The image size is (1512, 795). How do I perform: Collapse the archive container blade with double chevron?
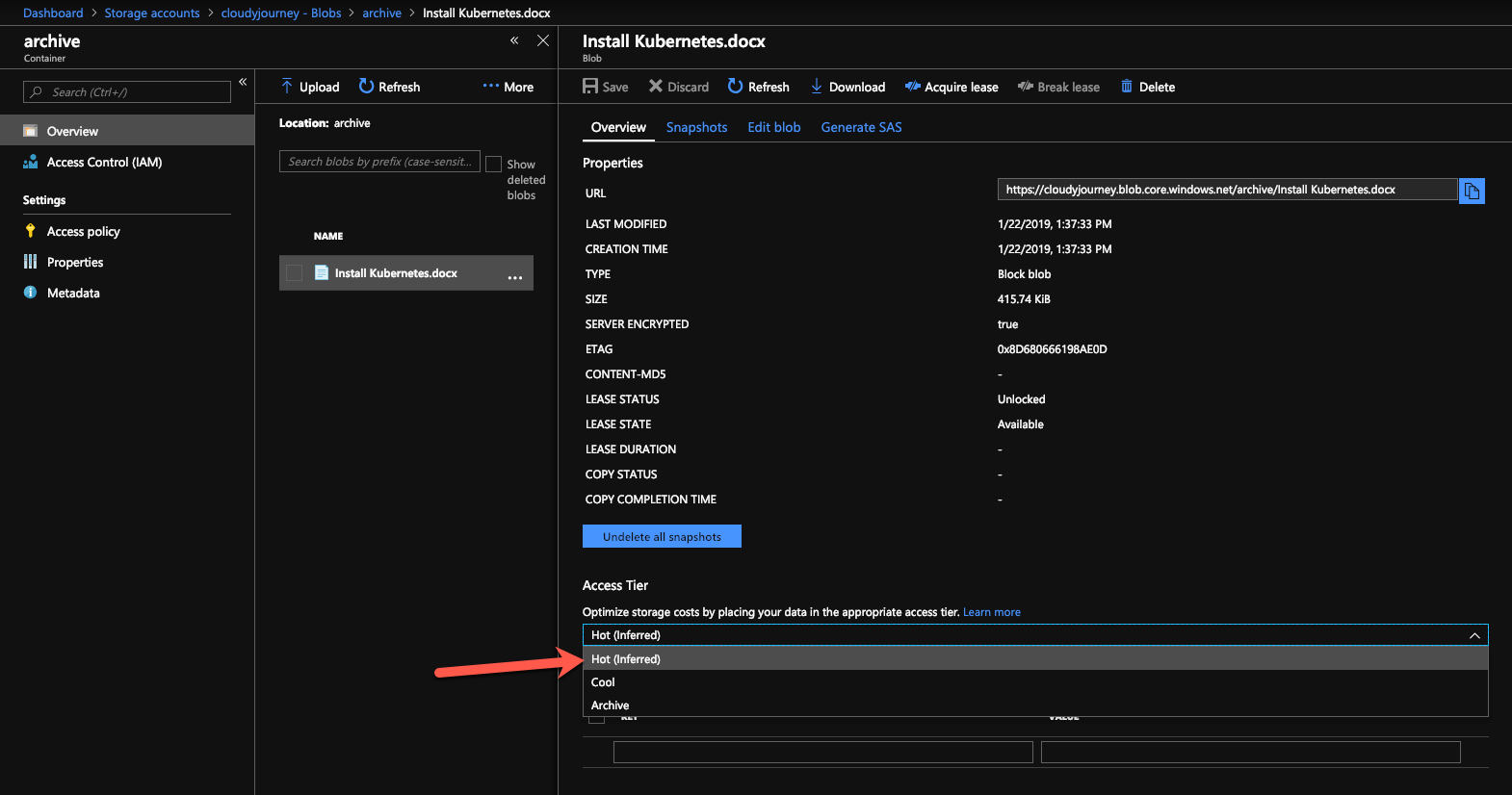point(514,40)
